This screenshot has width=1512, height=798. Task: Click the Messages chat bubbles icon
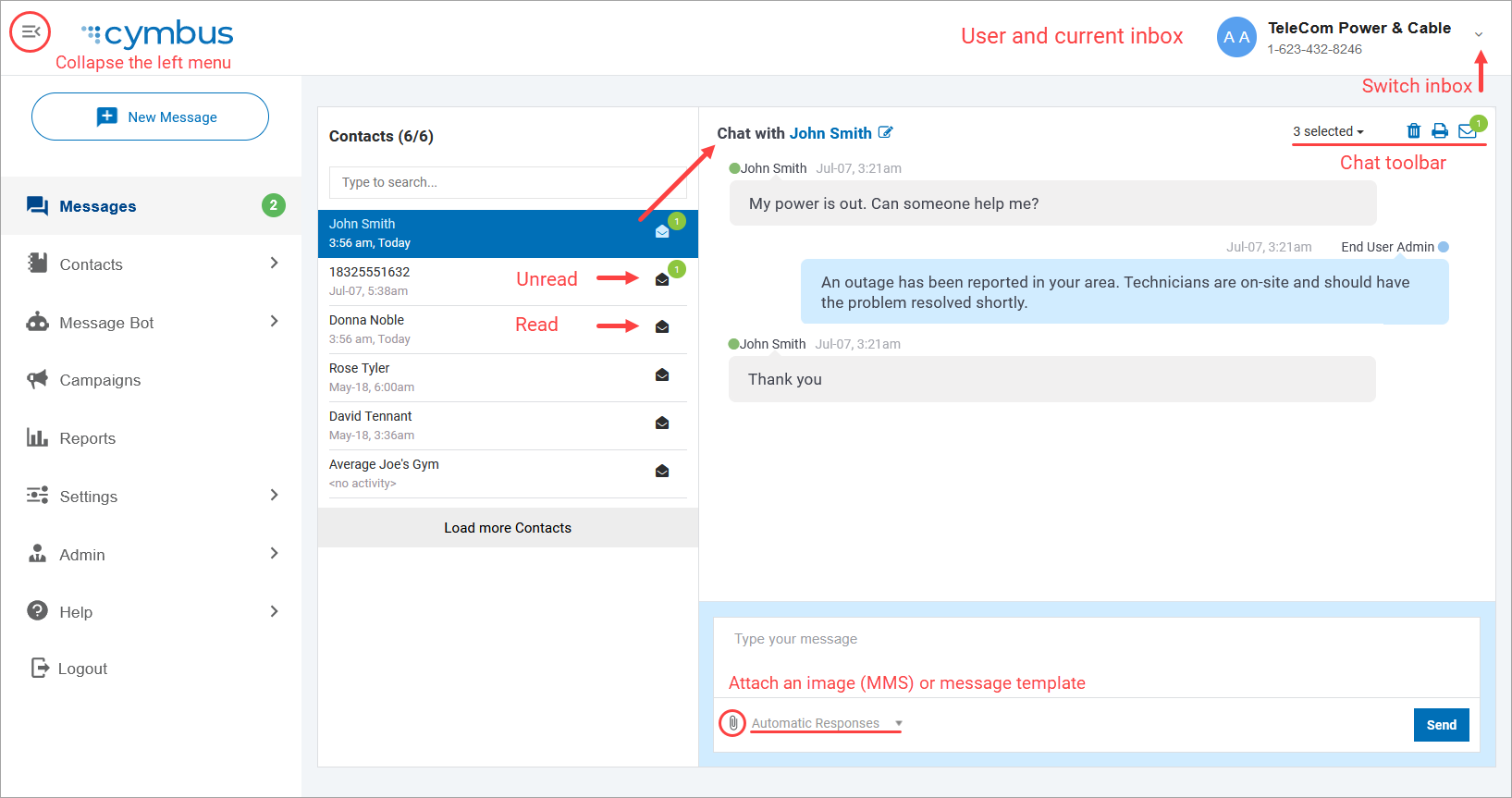(37, 205)
